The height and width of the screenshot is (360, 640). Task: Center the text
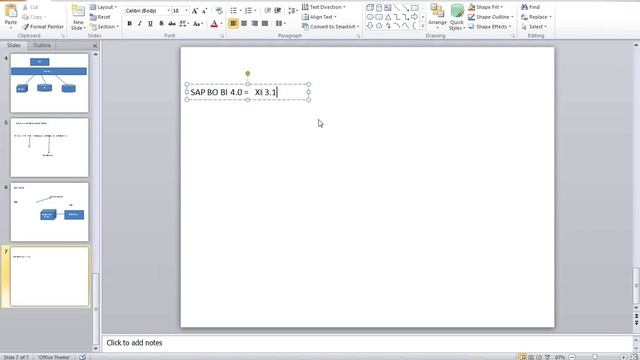pos(244,24)
